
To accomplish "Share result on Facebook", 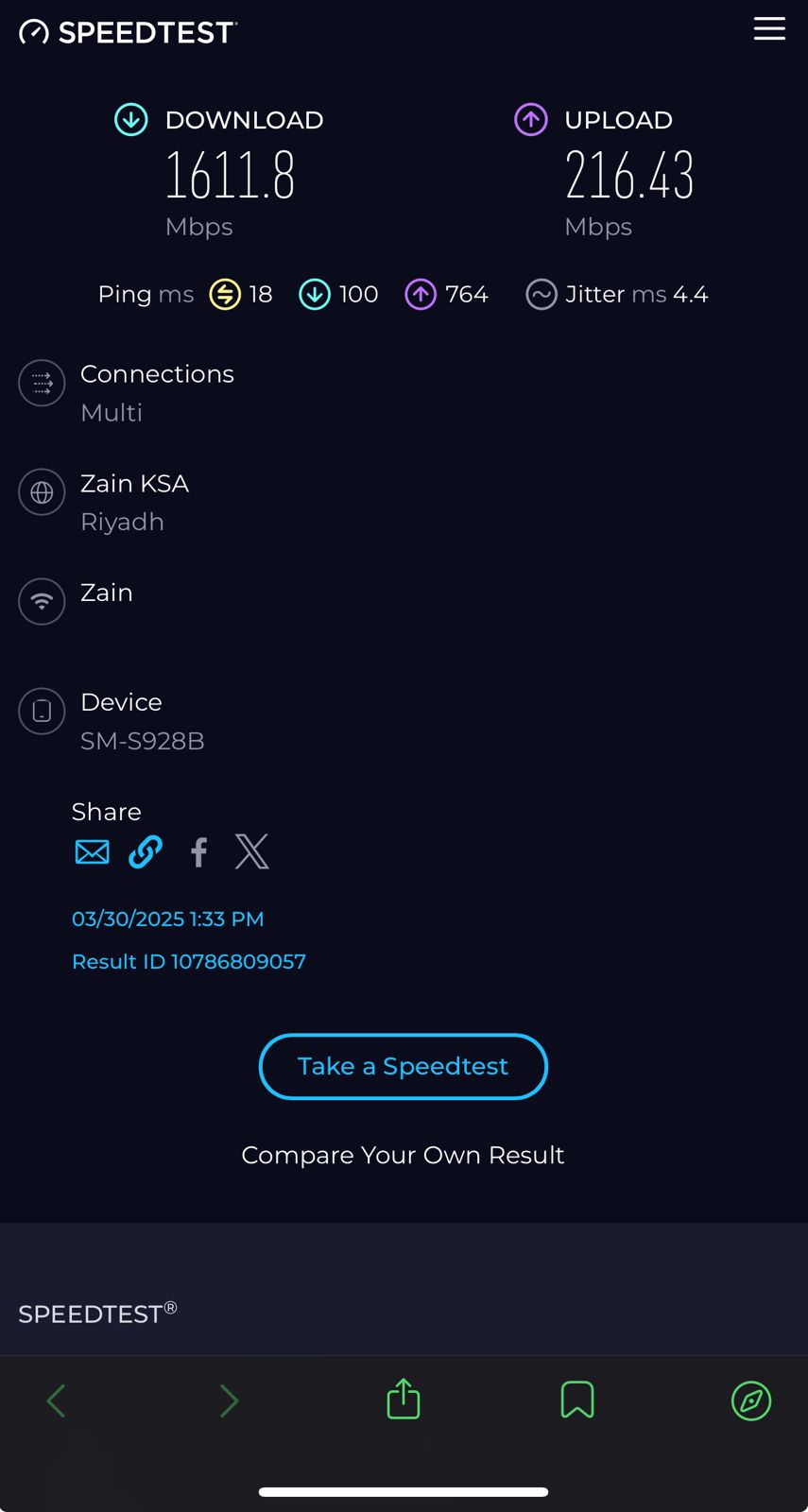I will [x=198, y=852].
